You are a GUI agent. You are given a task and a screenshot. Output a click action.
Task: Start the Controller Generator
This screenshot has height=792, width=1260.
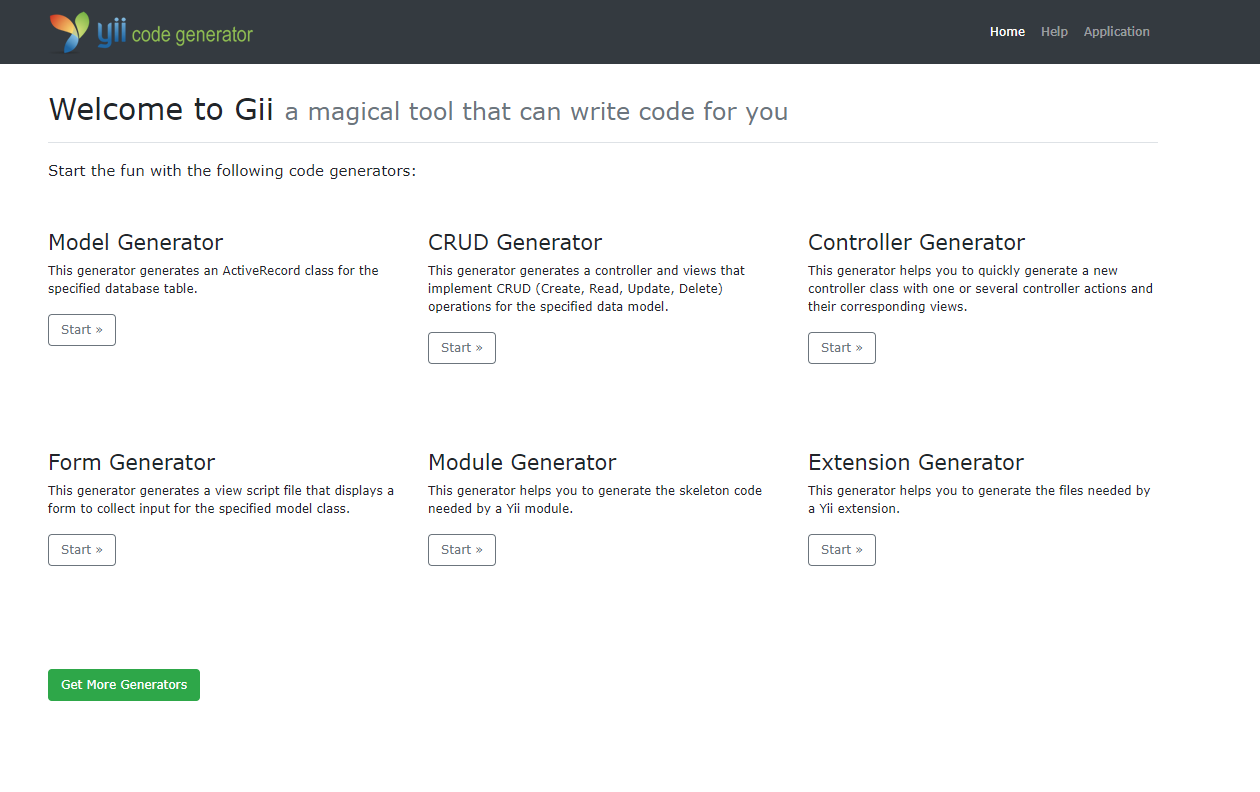pyautogui.click(x=842, y=348)
